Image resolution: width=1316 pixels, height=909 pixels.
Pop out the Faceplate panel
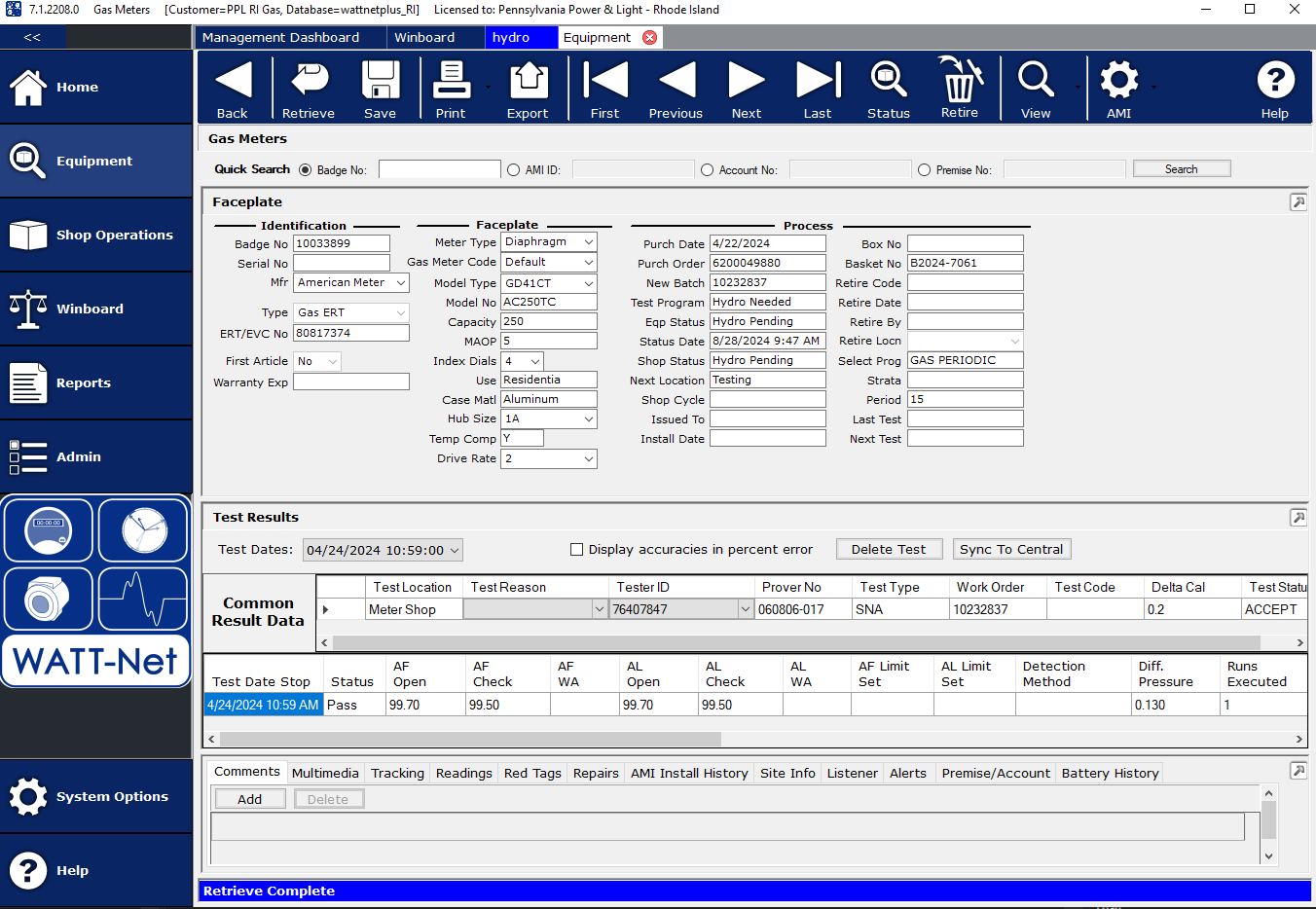[1298, 202]
